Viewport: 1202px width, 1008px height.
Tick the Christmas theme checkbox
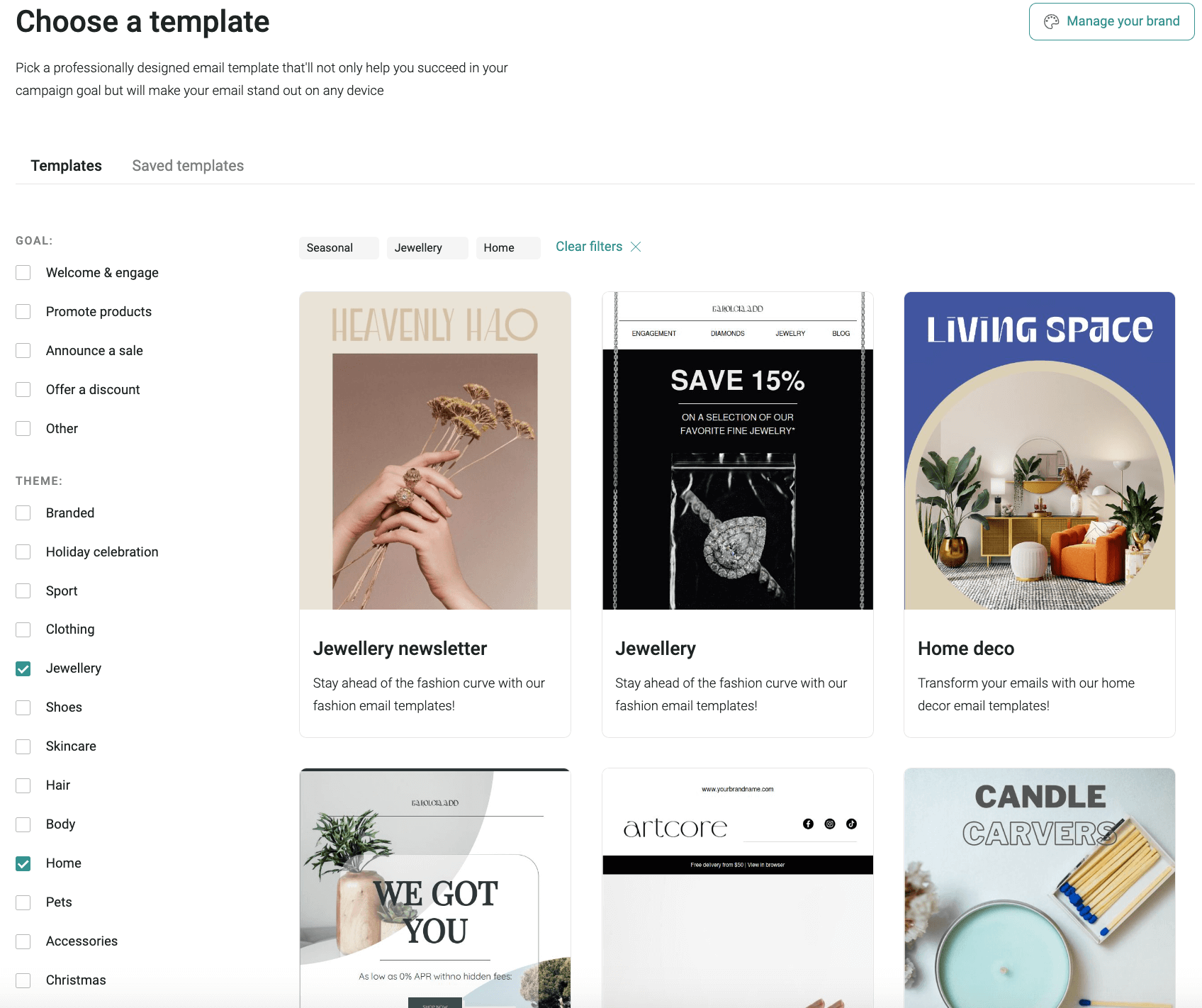[23, 980]
